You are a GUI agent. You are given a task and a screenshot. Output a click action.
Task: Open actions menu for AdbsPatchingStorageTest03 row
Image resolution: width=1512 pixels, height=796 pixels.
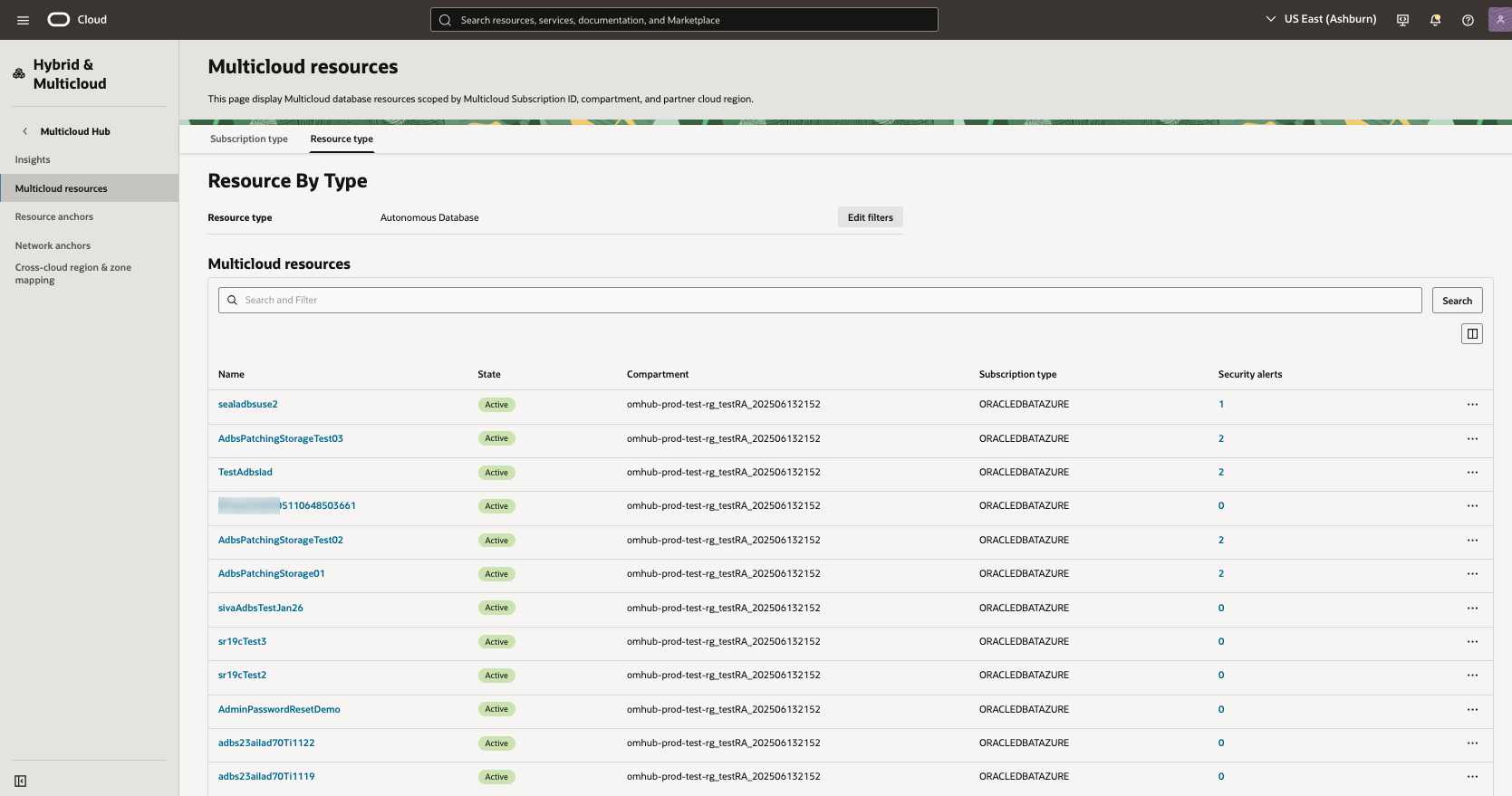[x=1472, y=438]
